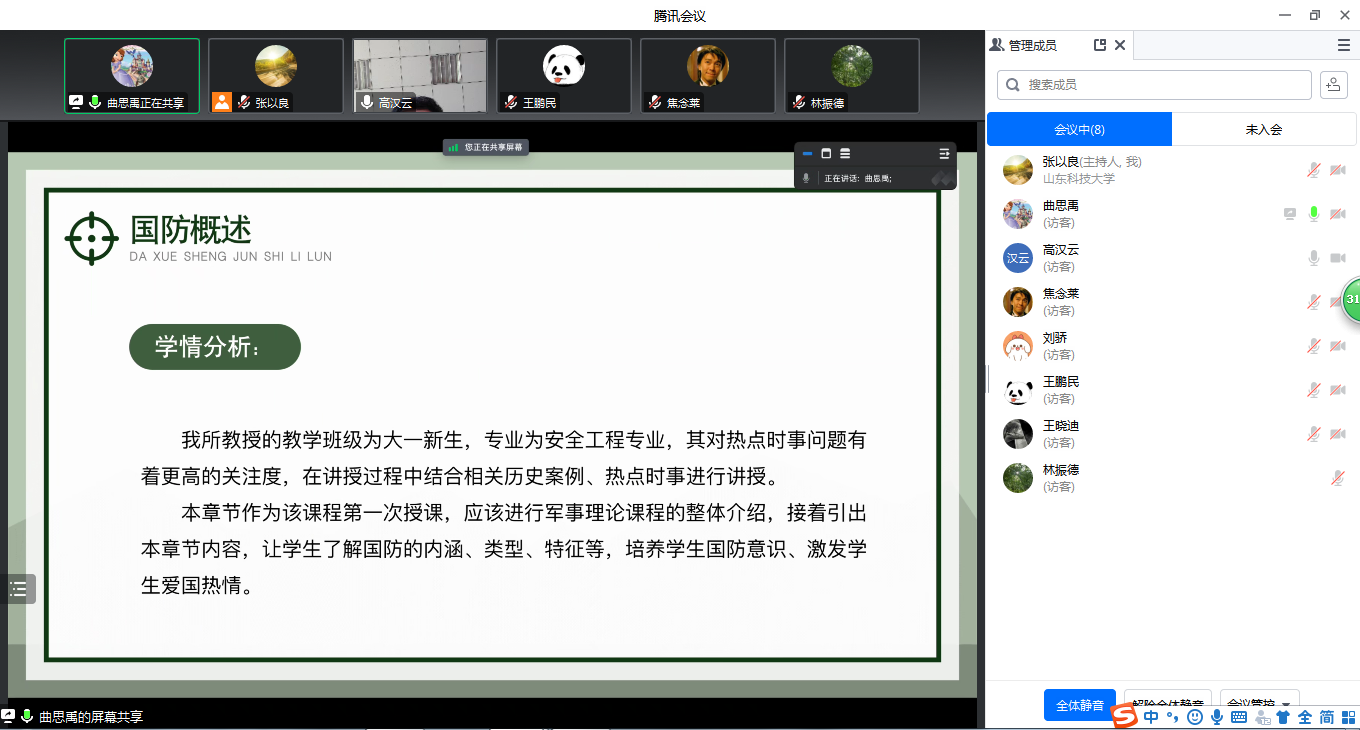The width and height of the screenshot is (1360, 730).
Task: Expand the floating toolbar side arrow menu
Action: click(x=944, y=153)
